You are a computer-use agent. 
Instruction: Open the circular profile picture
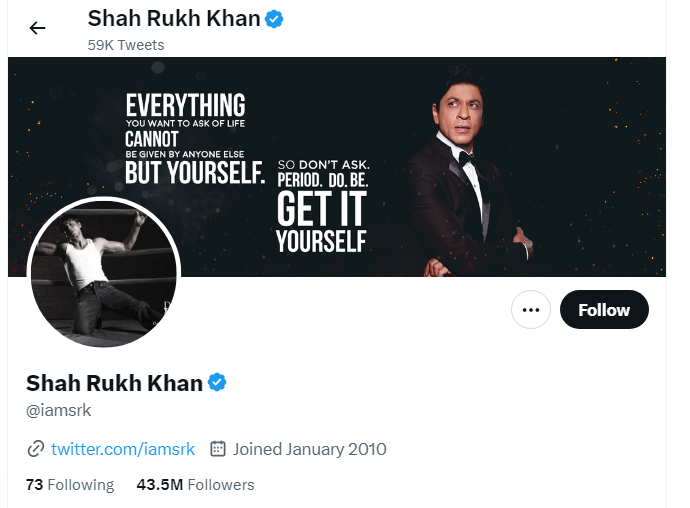click(103, 272)
